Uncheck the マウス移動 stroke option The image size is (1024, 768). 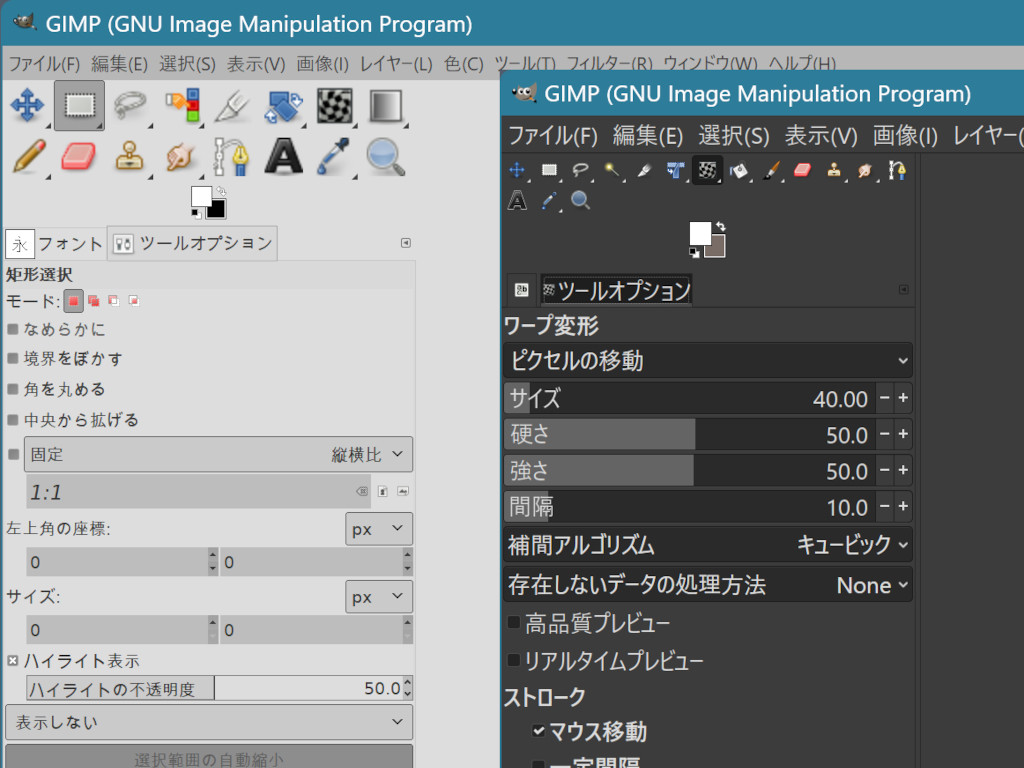click(538, 731)
